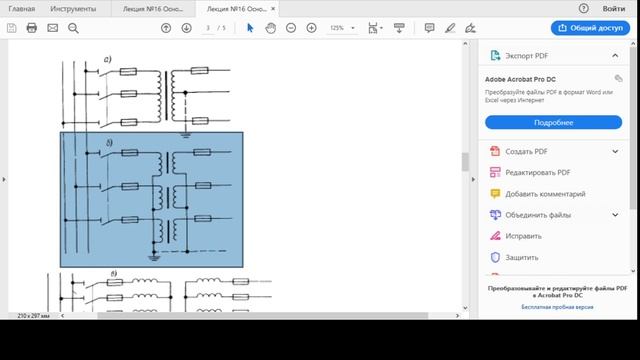Screen dimensions: 640x360
Task: Expand the Создать PDF section
Action: (615, 151)
